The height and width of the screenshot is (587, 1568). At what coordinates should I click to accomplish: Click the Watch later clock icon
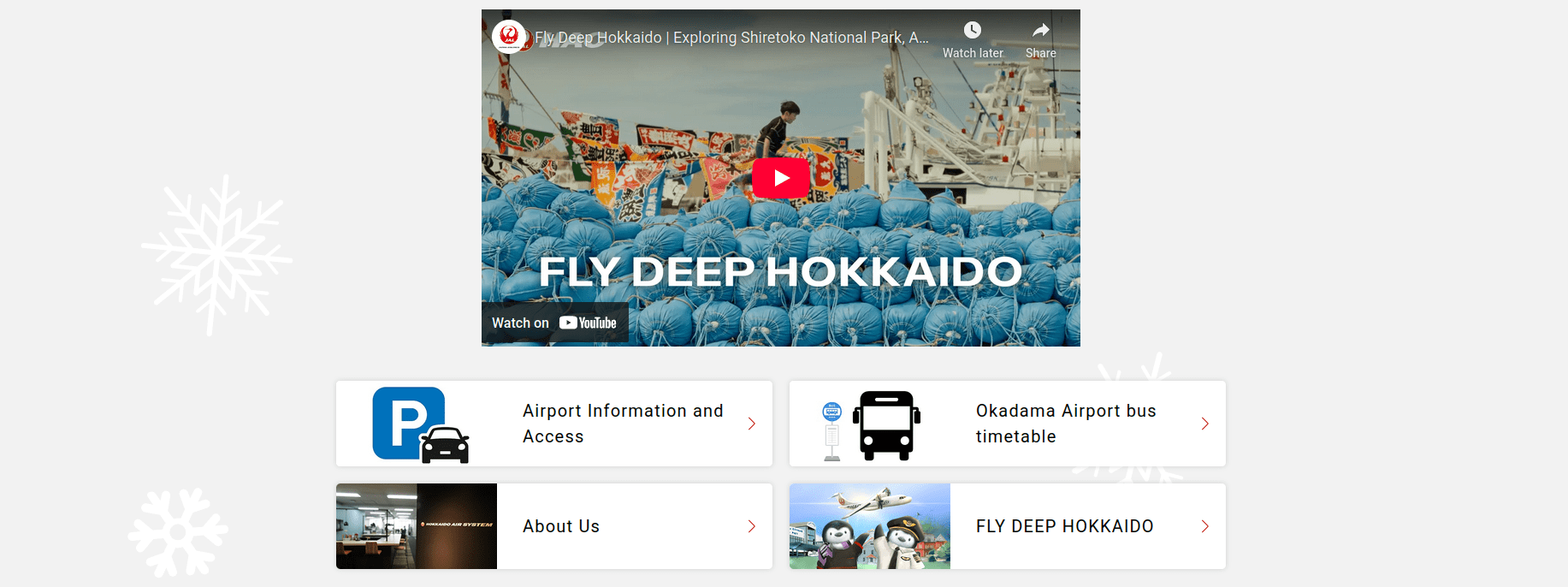click(972, 31)
